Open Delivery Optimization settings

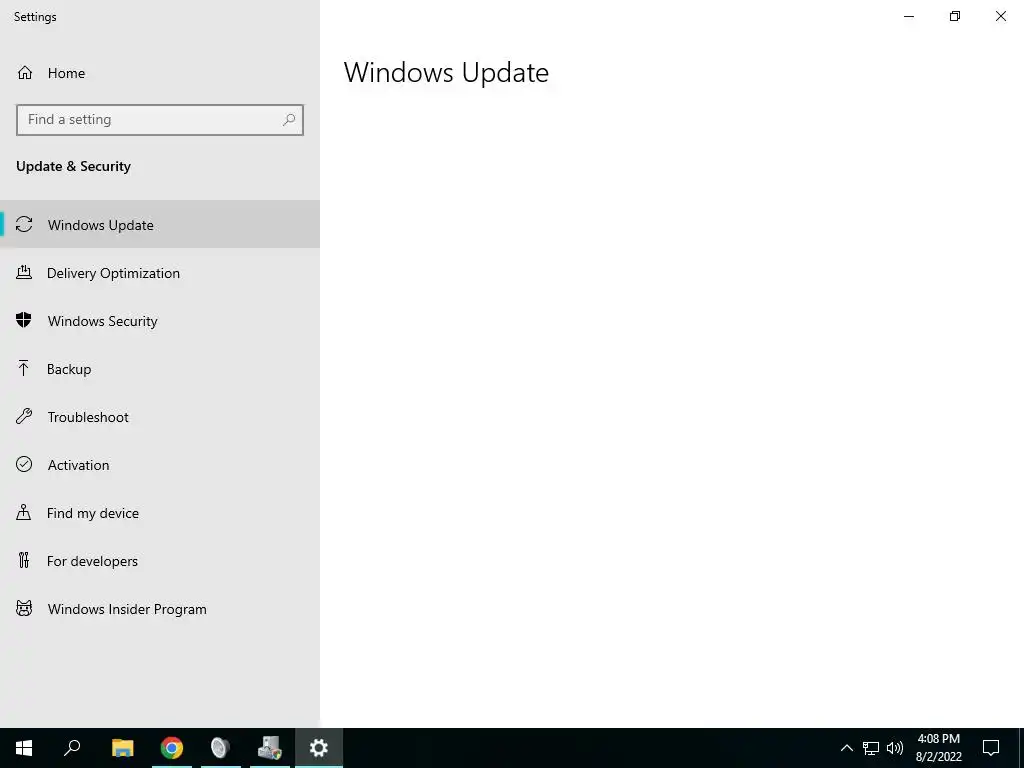160,273
